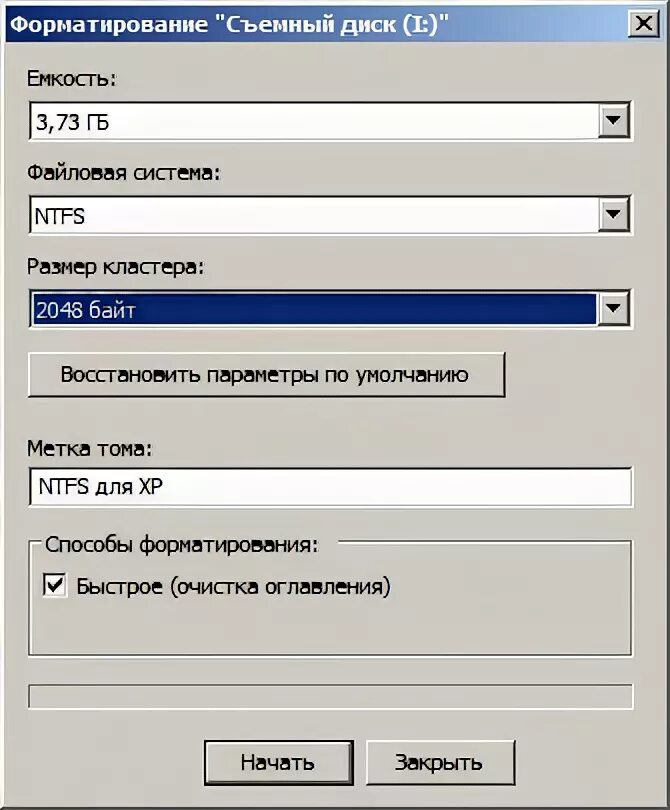Click the Файловая система label
Screen dimensions: 670x810
click(124, 172)
